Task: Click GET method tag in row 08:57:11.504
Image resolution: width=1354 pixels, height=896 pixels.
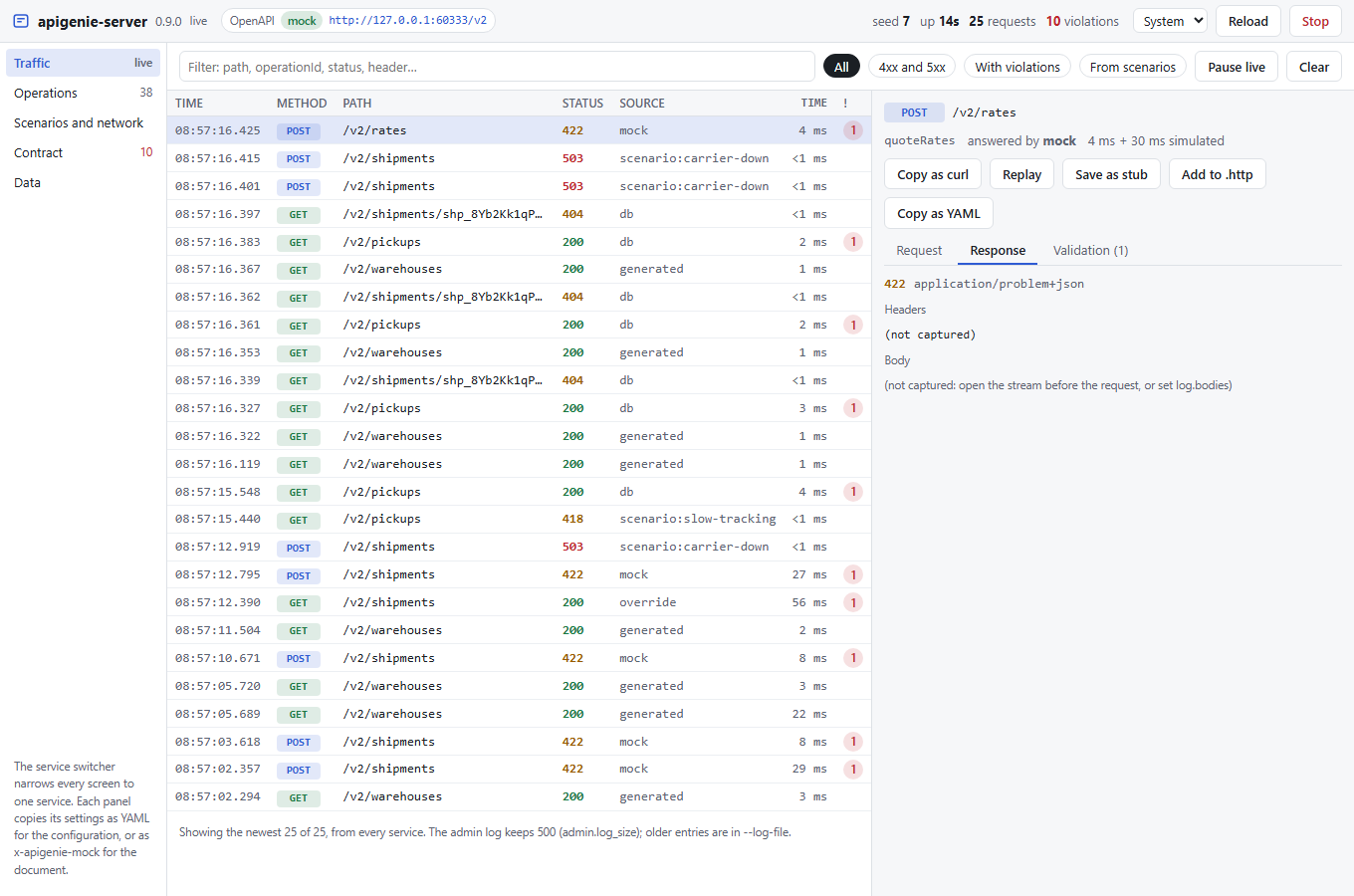Action: (x=299, y=631)
